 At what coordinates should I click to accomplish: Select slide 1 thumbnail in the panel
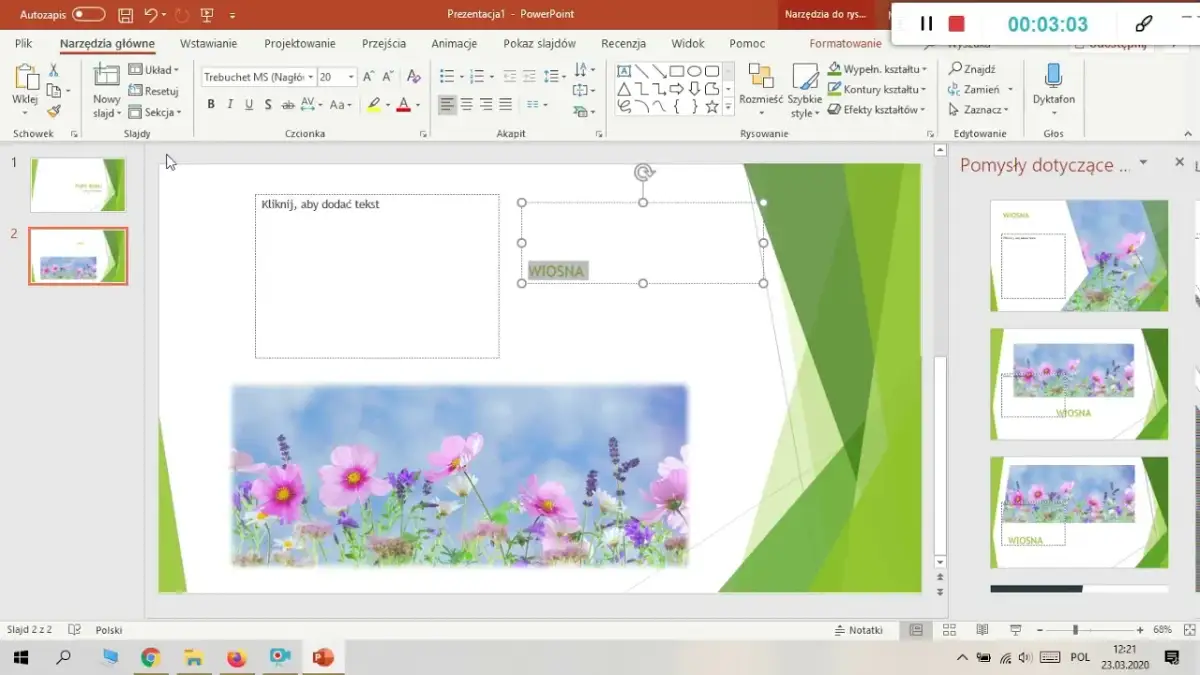(78, 183)
